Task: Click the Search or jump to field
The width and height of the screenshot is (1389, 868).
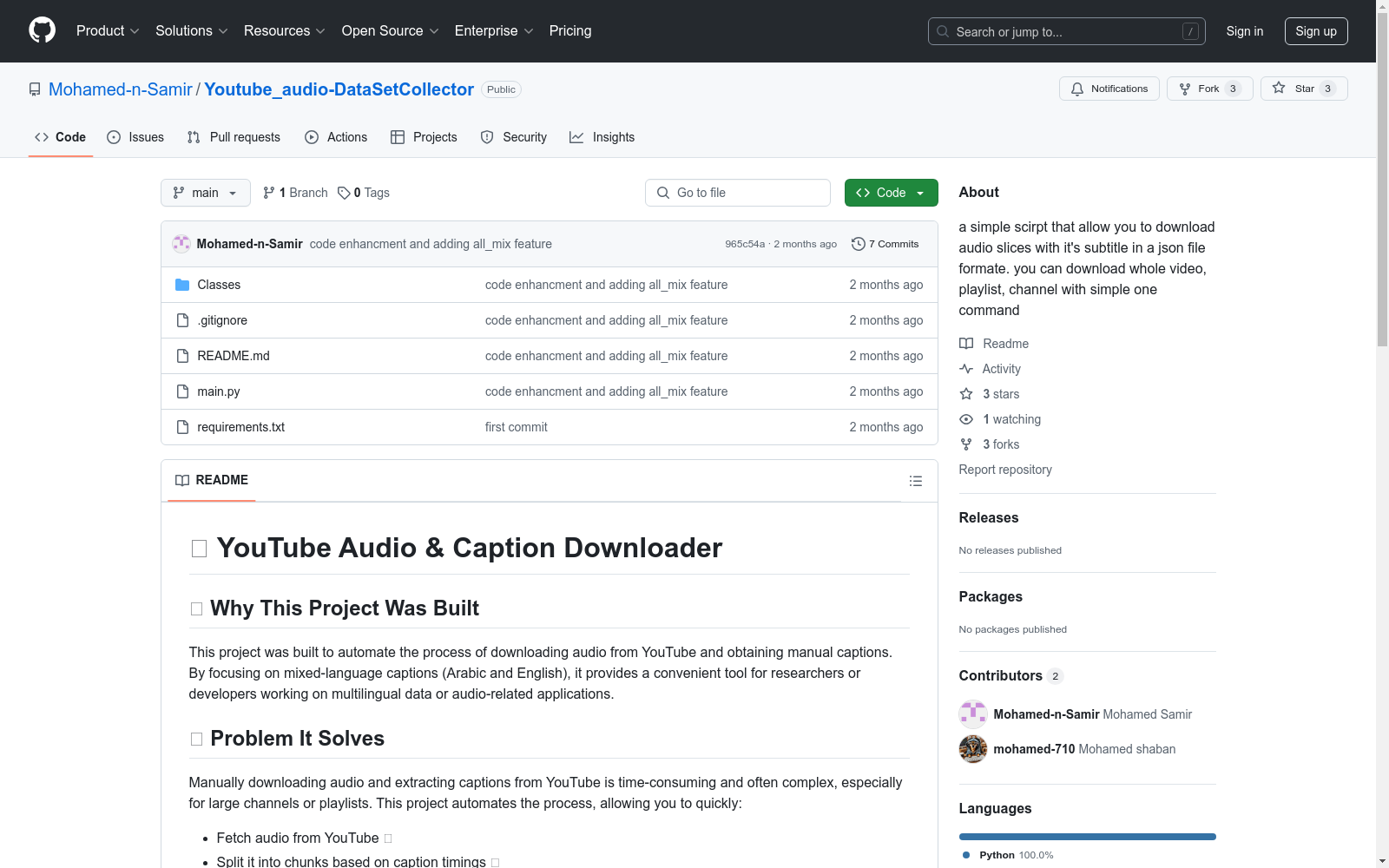Action: (1067, 31)
